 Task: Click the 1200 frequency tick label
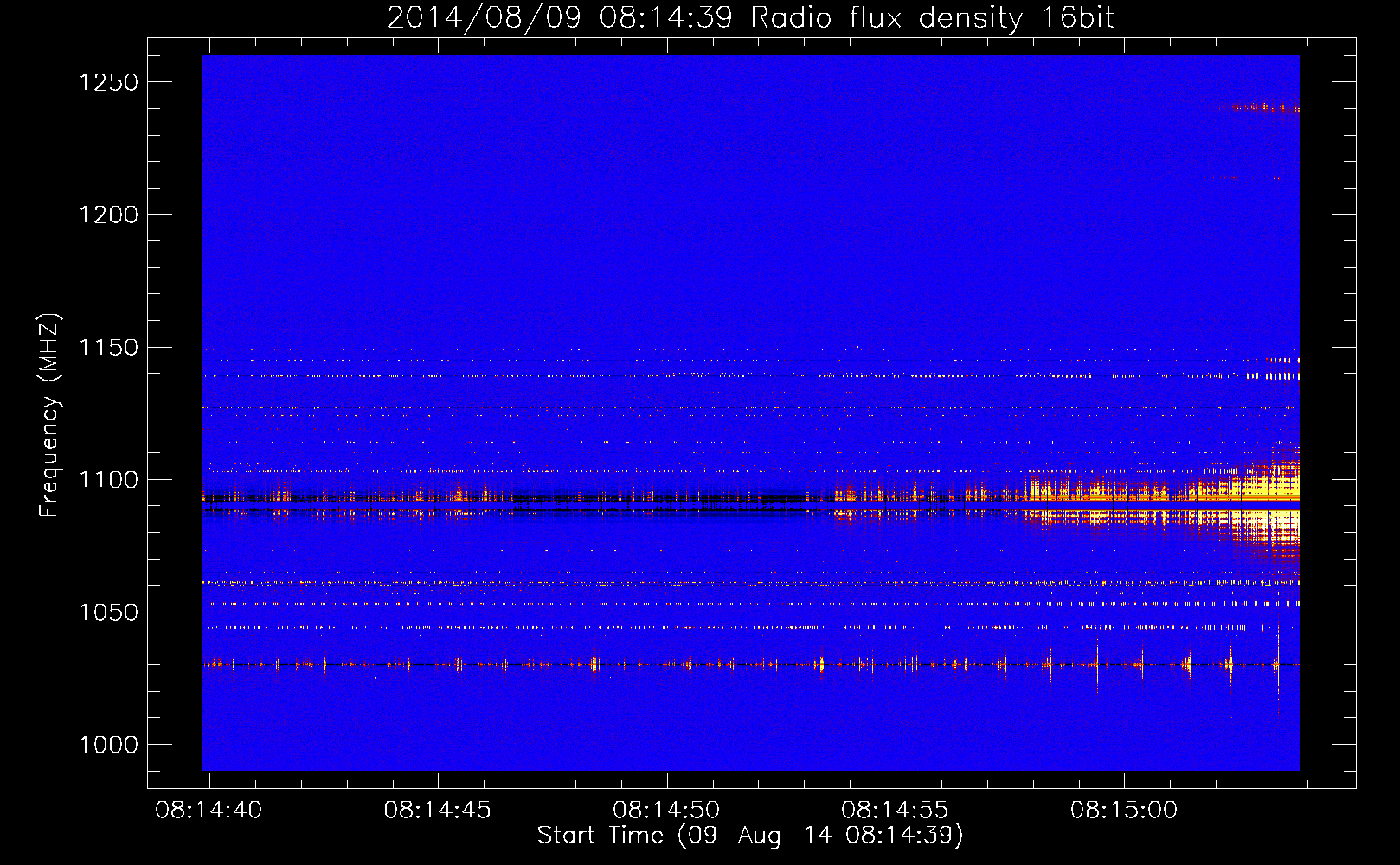pyautogui.click(x=108, y=215)
